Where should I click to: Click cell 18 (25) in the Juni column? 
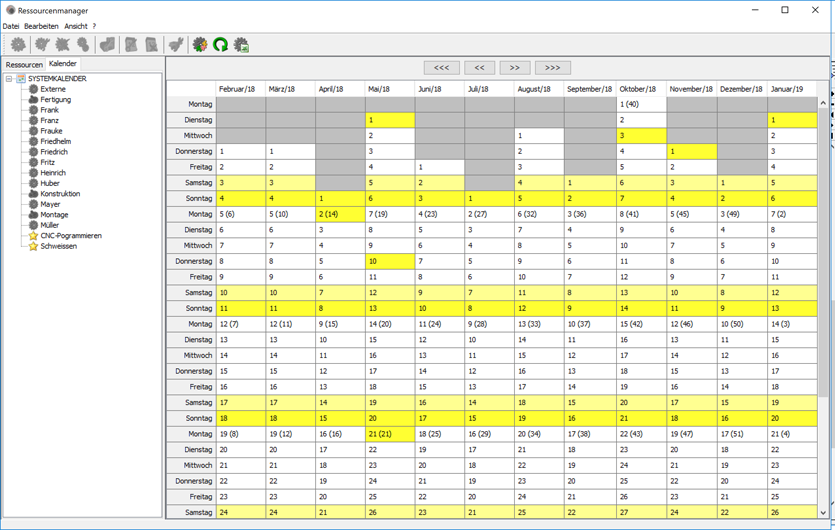[x=439, y=434]
